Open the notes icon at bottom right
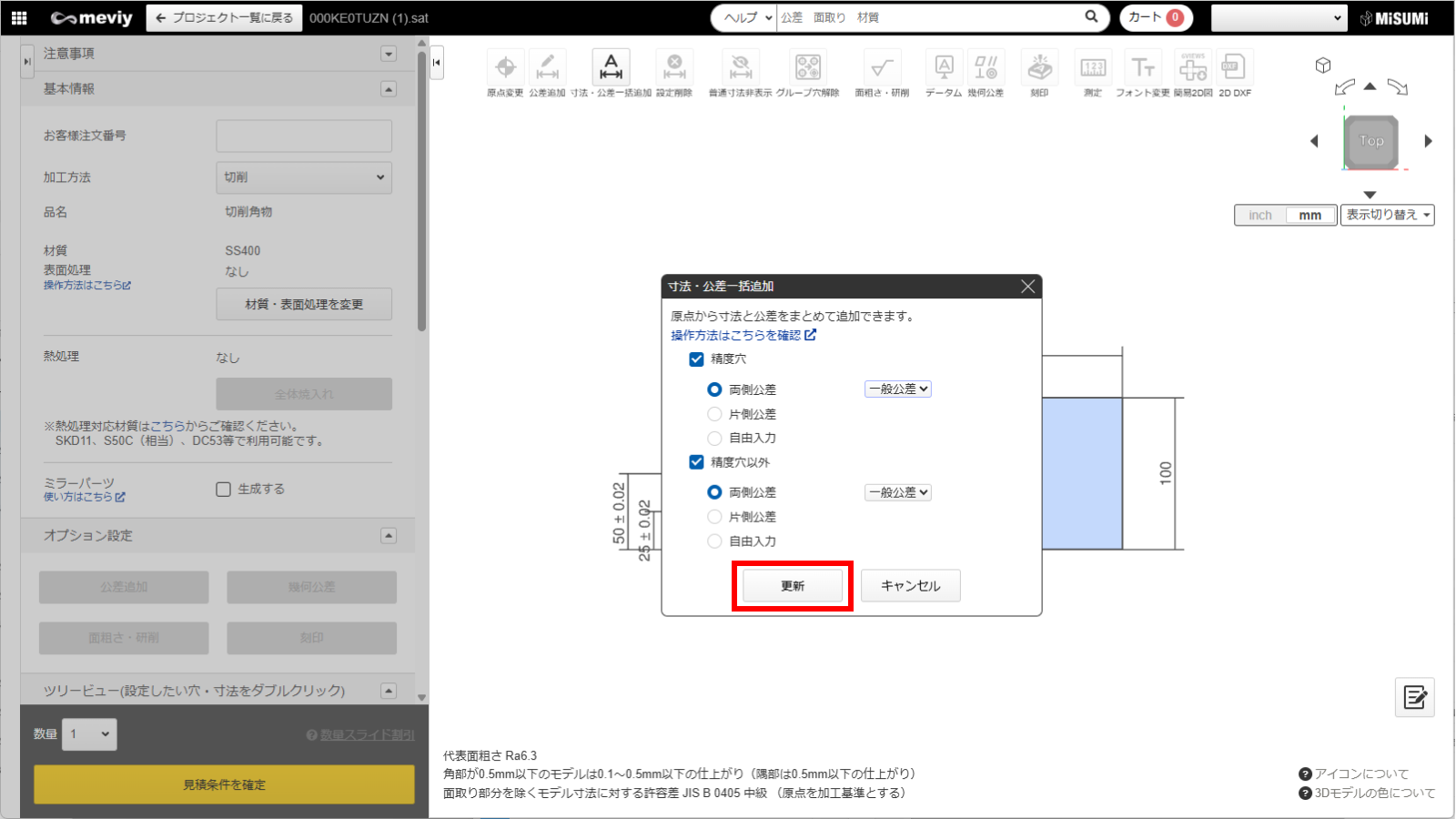1456x819 pixels. pyautogui.click(x=1414, y=697)
